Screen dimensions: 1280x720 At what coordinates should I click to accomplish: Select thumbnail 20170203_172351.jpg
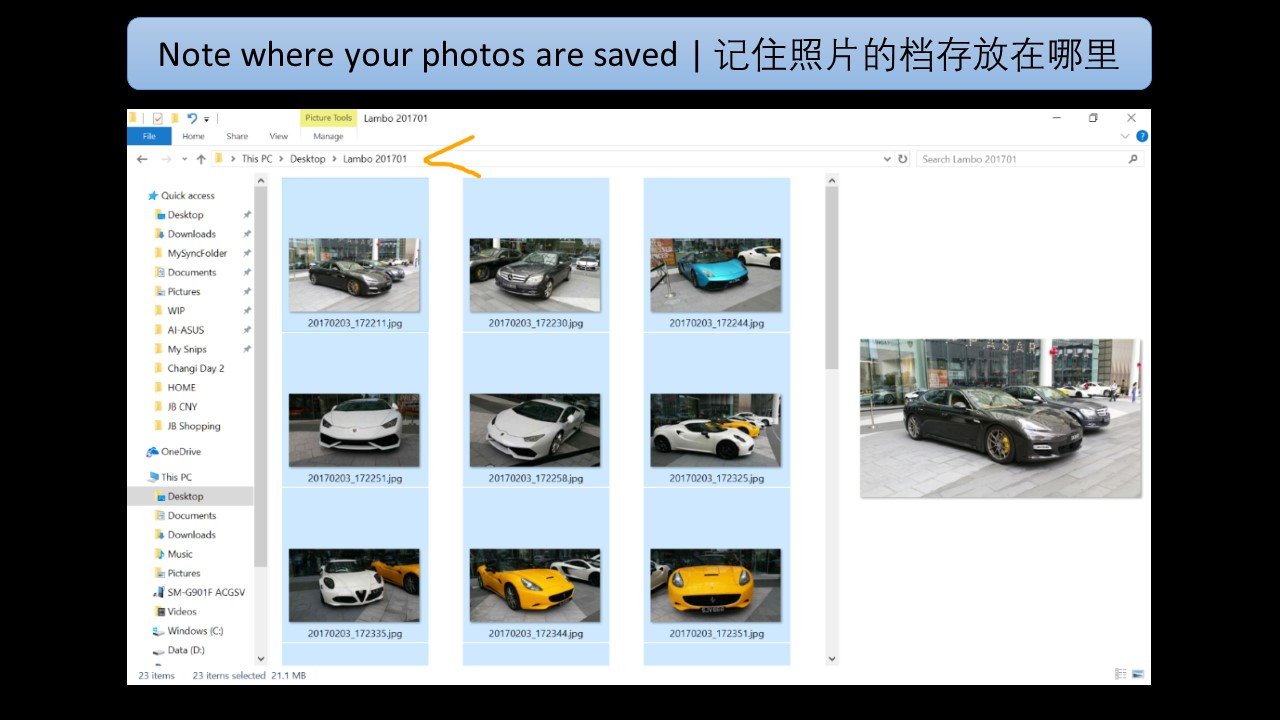pyautogui.click(x=716, y=585)
